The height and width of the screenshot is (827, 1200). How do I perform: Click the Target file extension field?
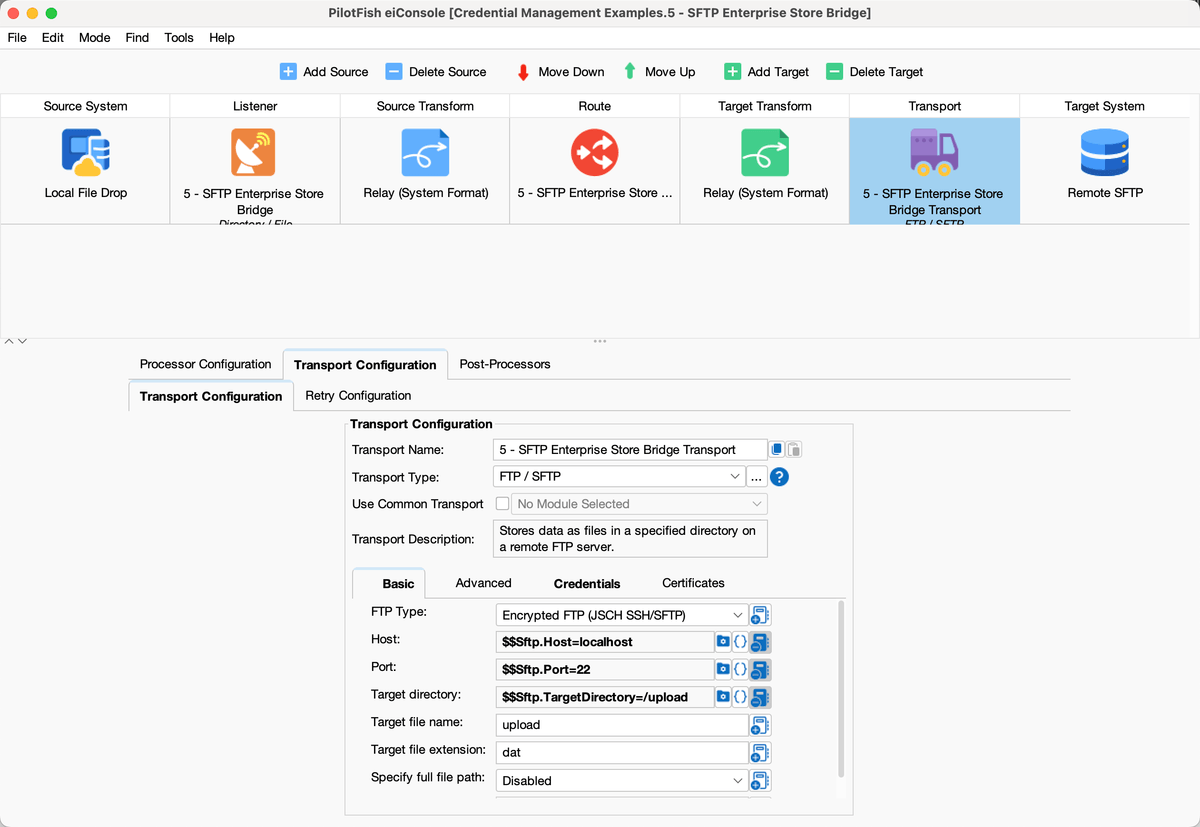point(622,753)
